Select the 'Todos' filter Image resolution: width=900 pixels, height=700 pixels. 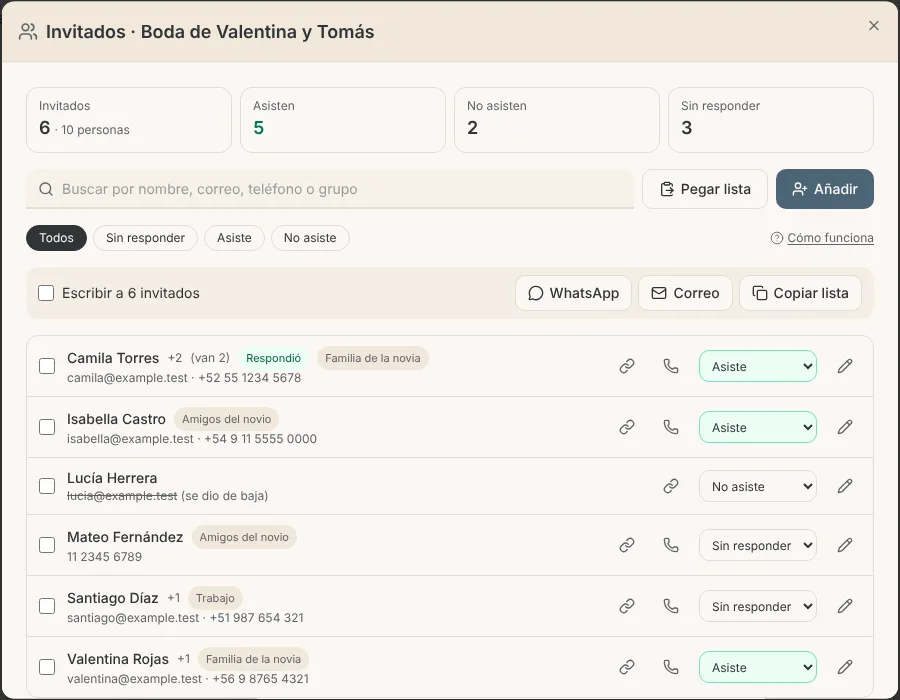pyautogui.click(x=56, y=238)
